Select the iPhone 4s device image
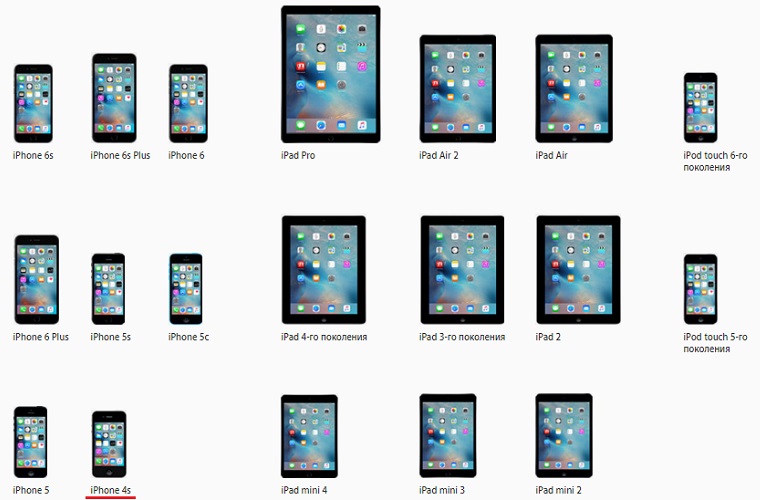Screen dimensions: 760x500 tap(109, 444)
